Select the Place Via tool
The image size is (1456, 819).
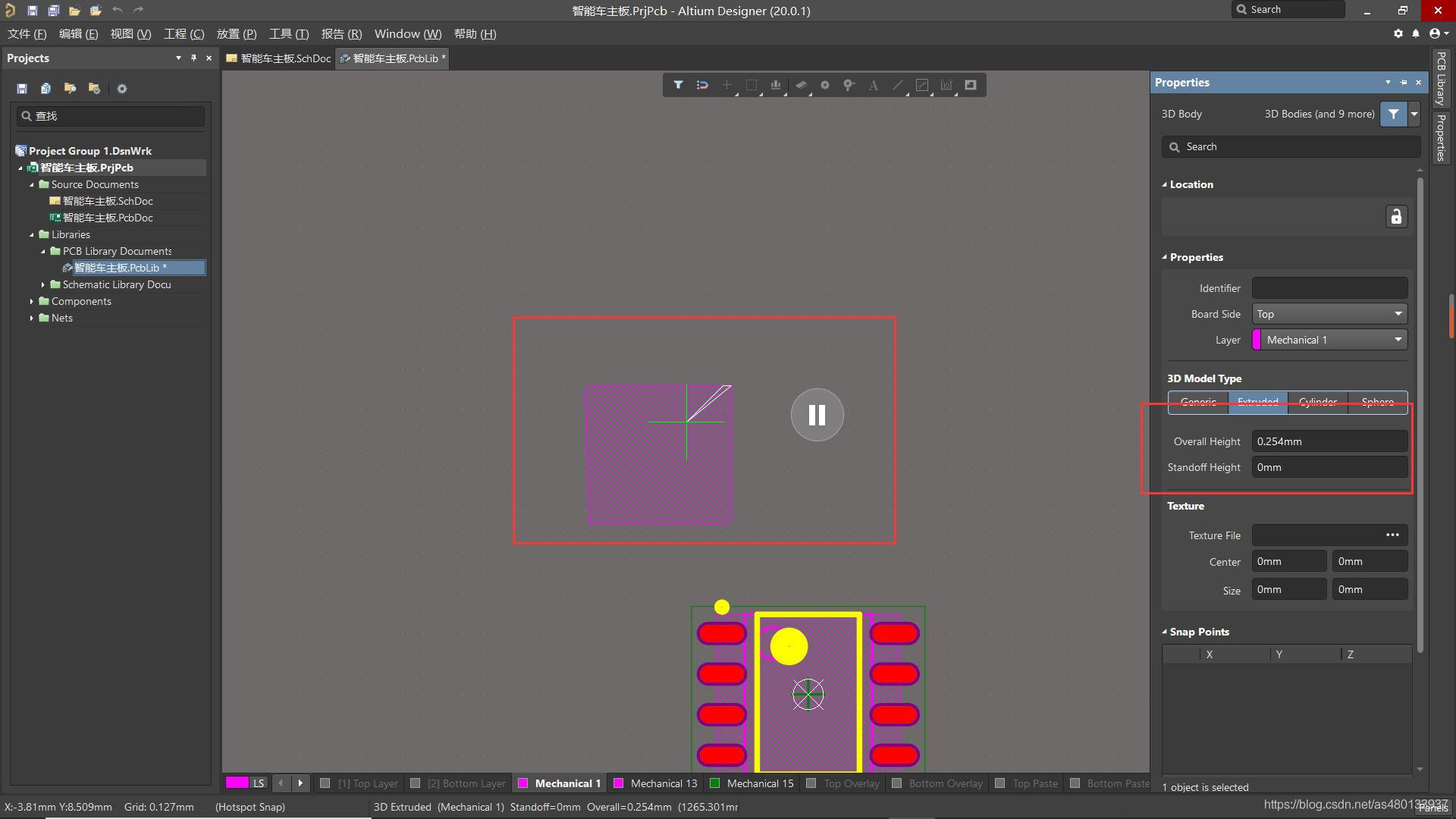coord(849,85)
